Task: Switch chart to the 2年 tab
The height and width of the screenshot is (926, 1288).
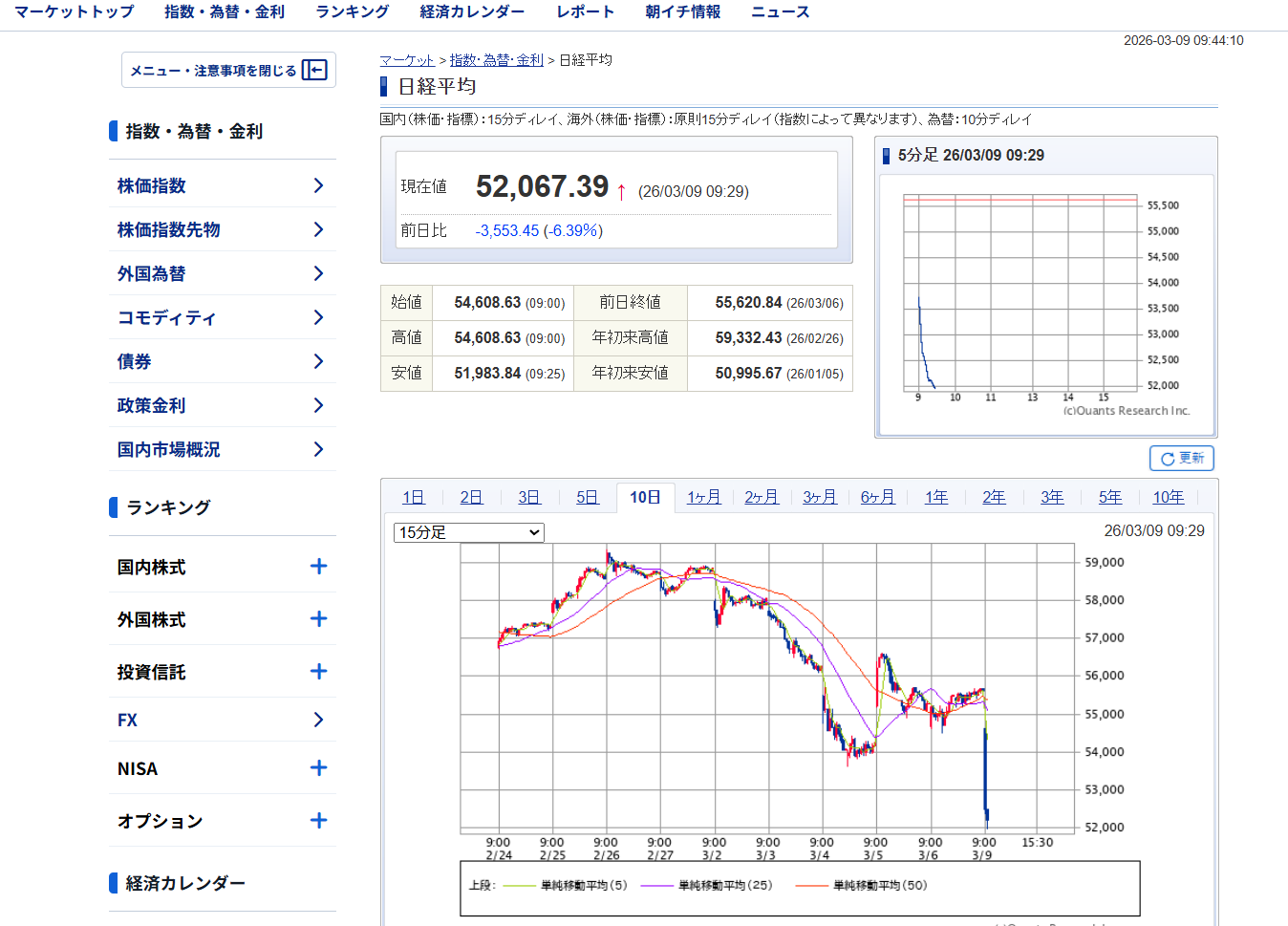Action: click(995, 497)
